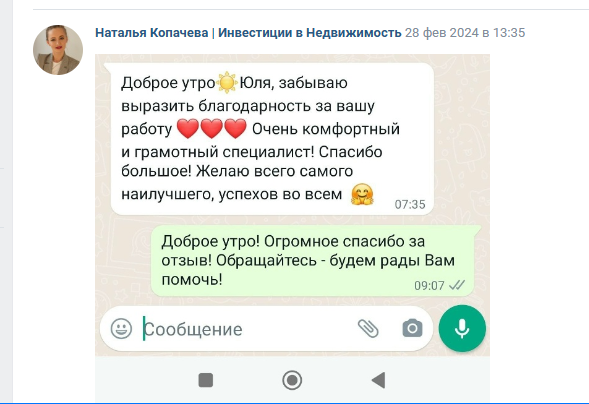This screenshot has height=404, width=589.
Task: Click the green reply message bubble
Action: [313, 261]
